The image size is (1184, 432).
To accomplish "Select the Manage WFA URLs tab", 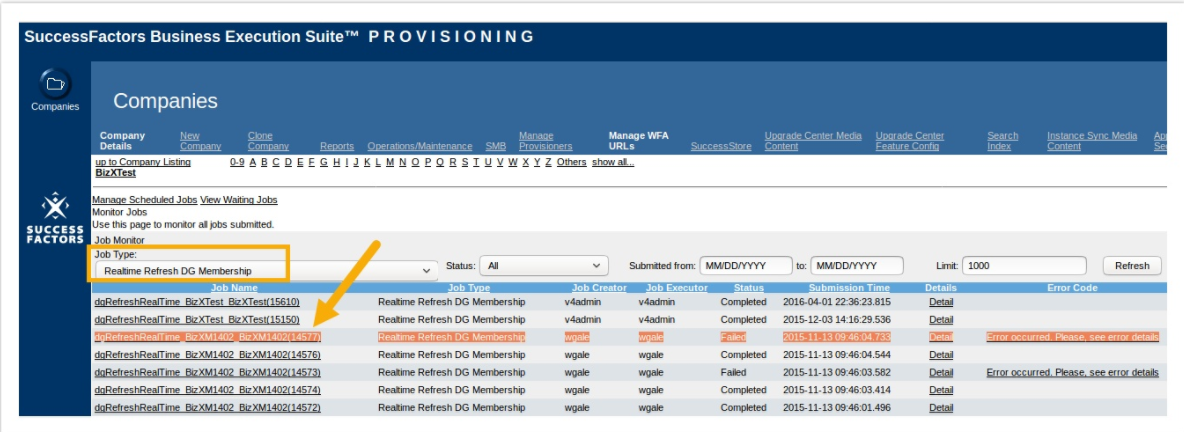I will [639, 140].
